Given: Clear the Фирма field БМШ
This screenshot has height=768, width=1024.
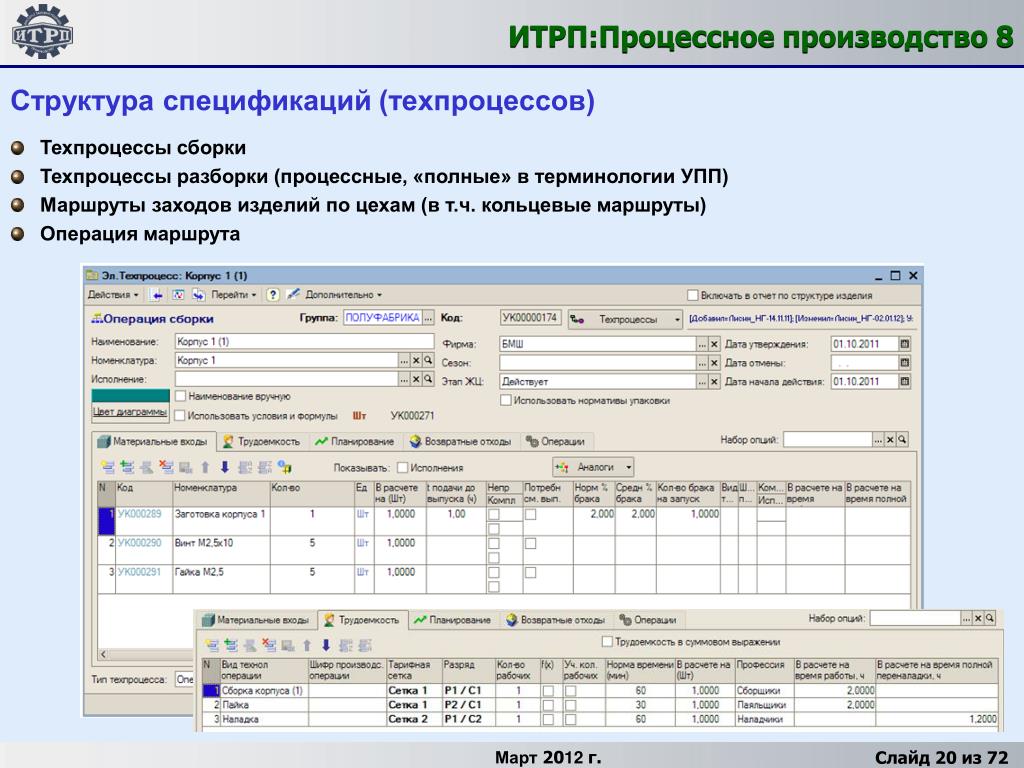Looking at the screenshot, I should [x=714, y=344].
